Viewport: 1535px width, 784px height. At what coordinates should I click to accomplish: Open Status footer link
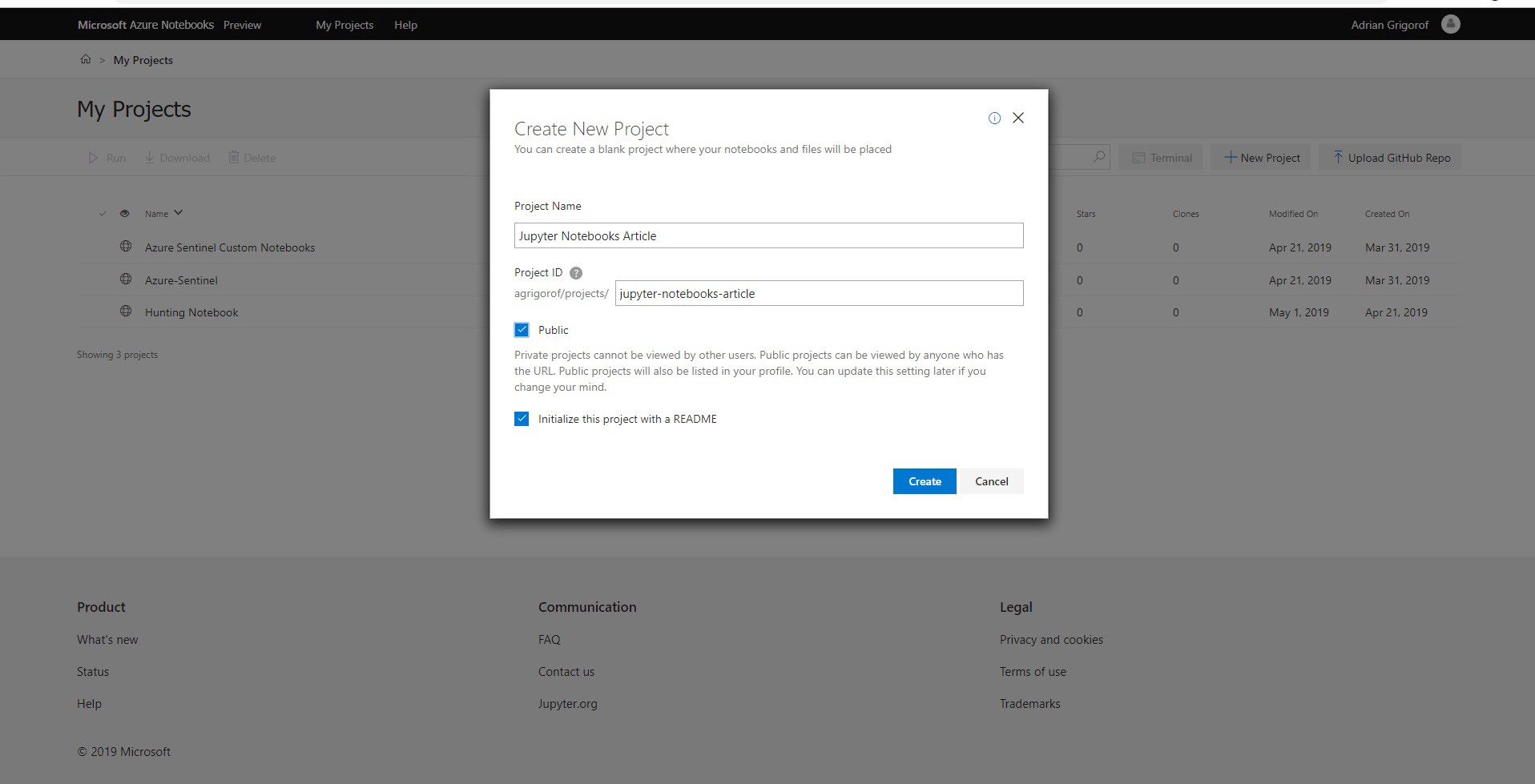coord(93,672)
